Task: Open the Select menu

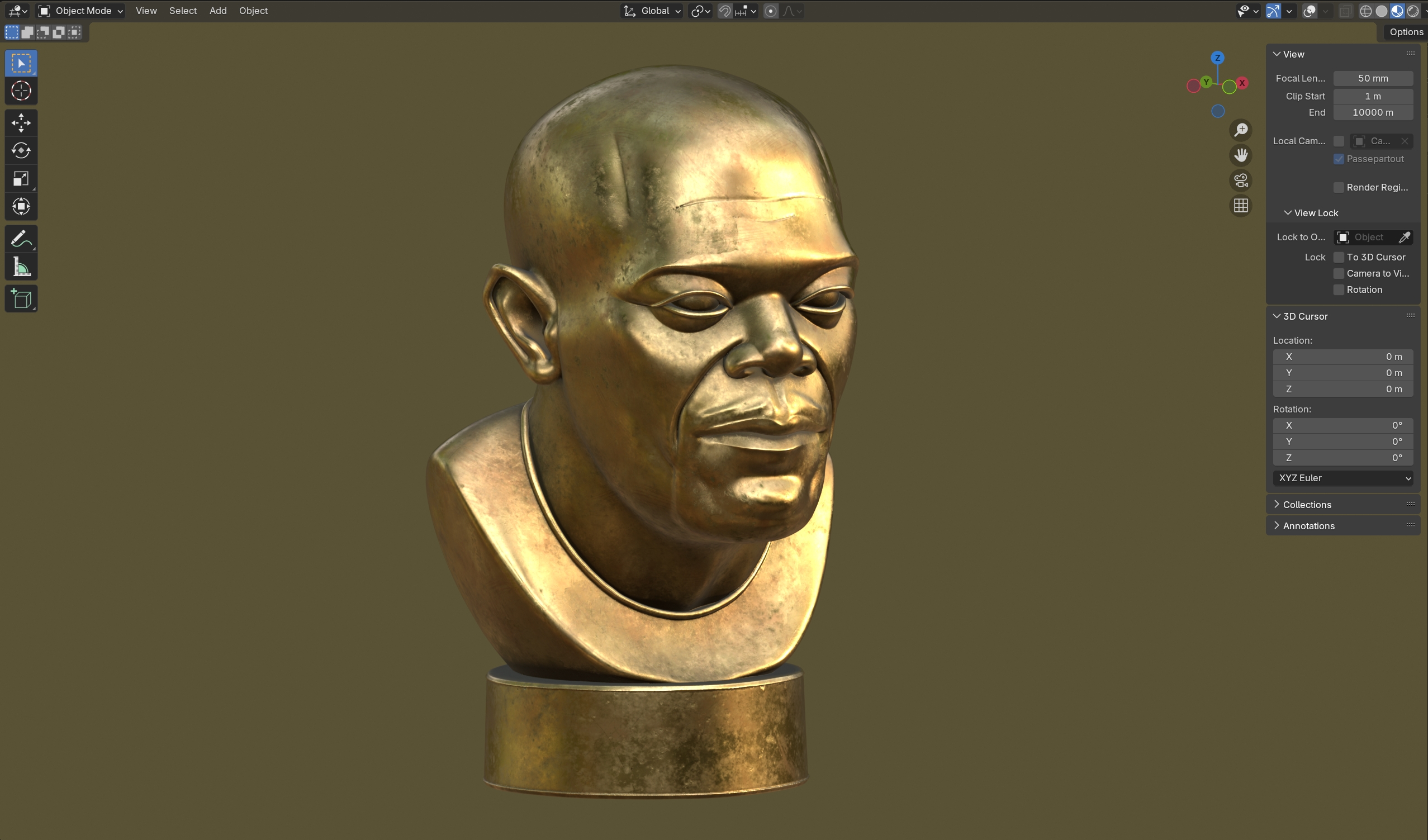Action: (x=182, y=11)
